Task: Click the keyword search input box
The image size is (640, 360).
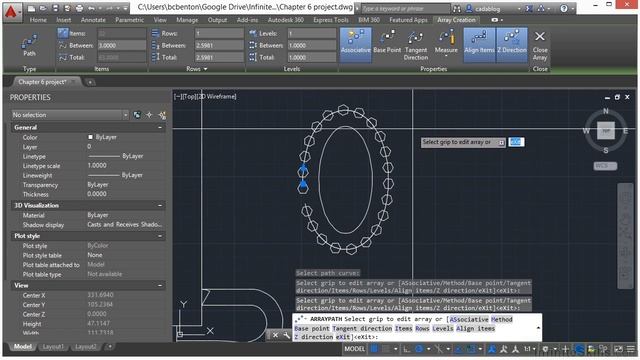Action: pyautogui.click(x=405, y=9)
